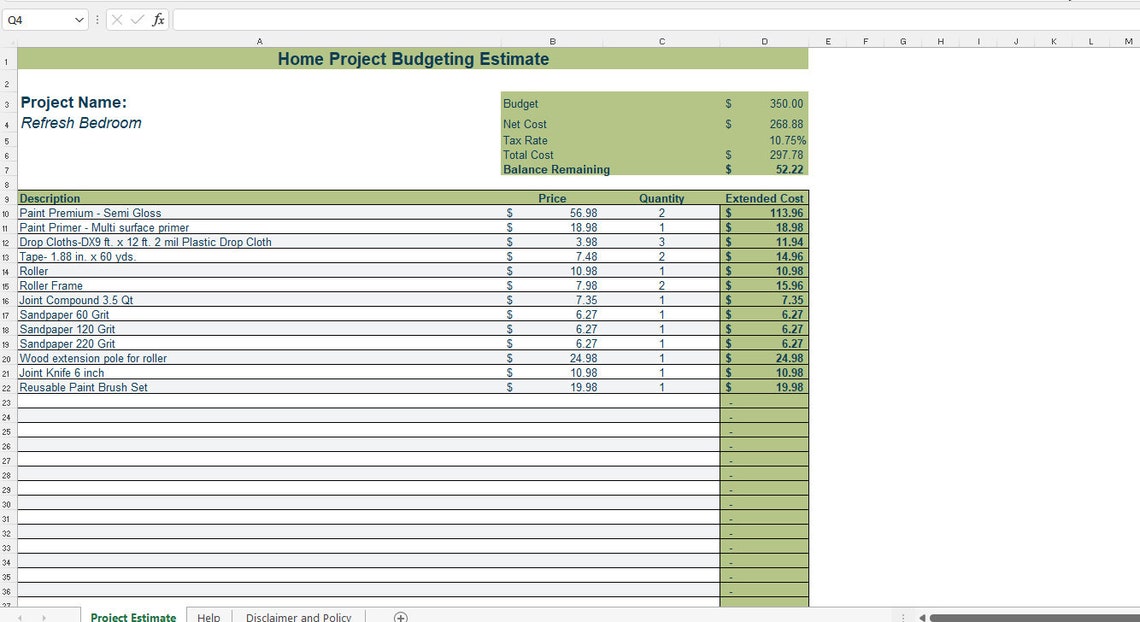The image size is (1140, 622).
Task: Click the dots handle near the horizontal scrollbar
Action: (903, 616)
